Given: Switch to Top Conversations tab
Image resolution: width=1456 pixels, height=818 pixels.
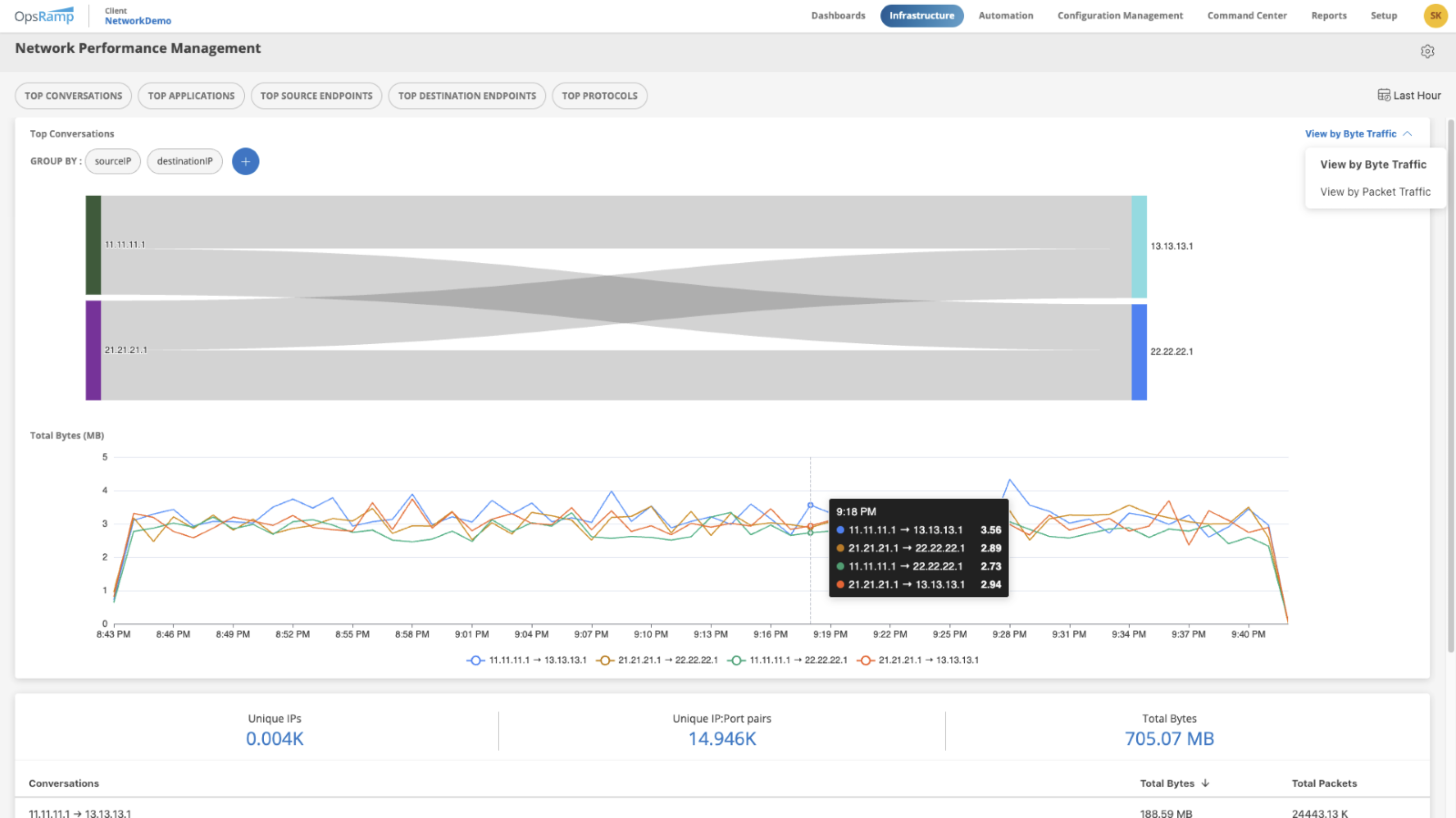Looking at the screenshot, I should pos(73,96).
